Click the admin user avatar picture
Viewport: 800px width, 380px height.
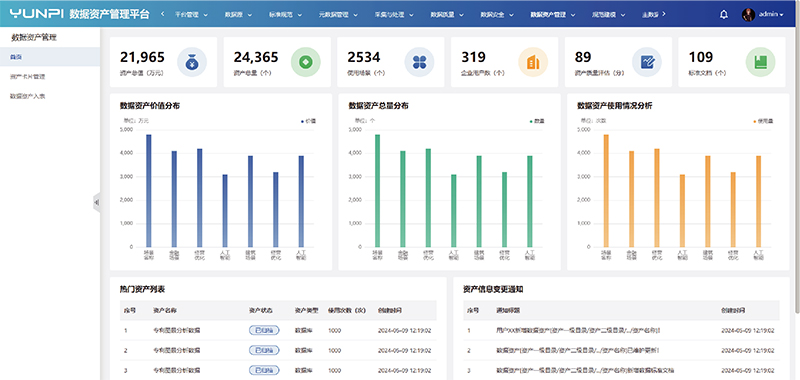coord(748,15)
